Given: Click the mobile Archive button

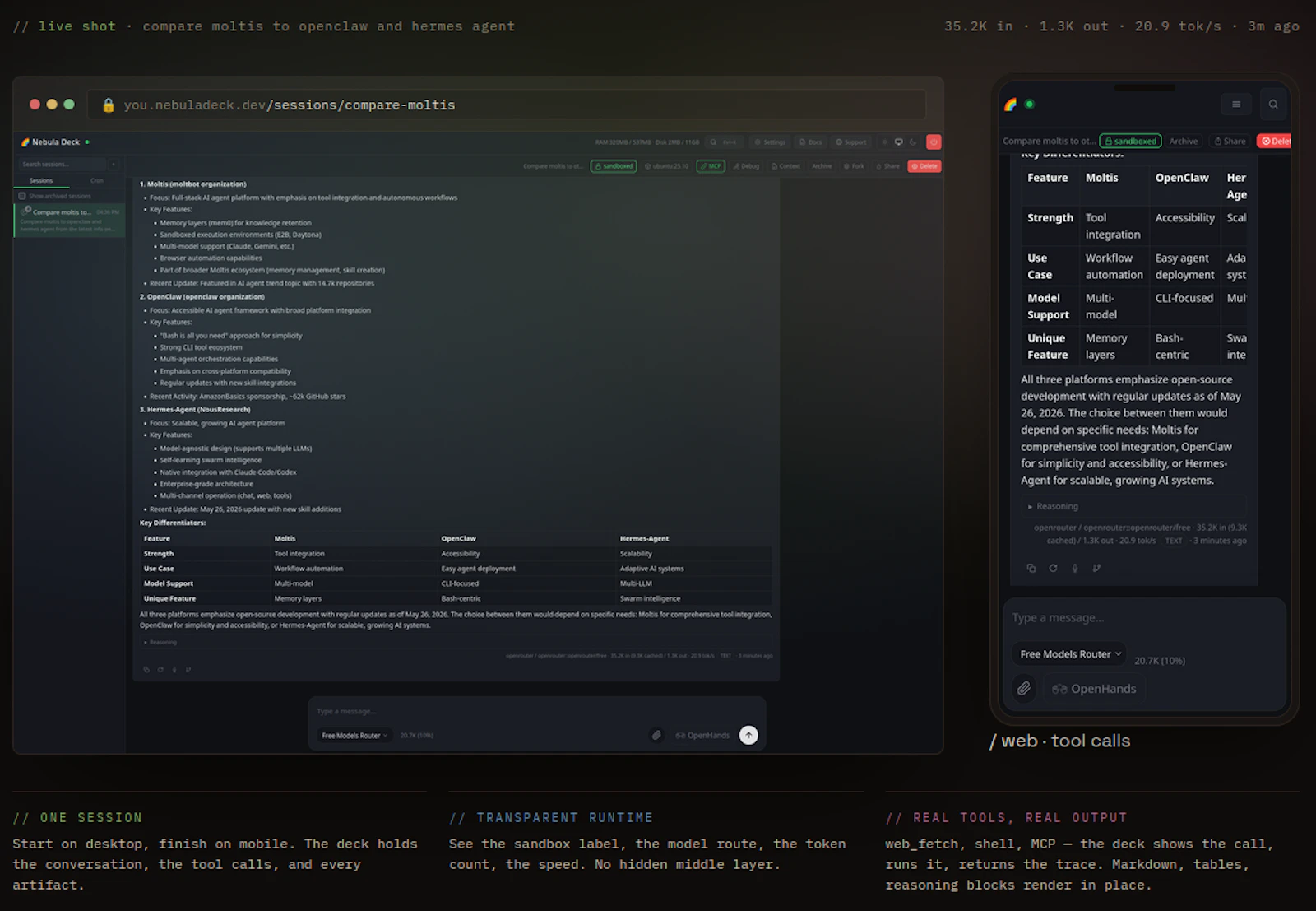Looking at the screenshot, I should [x=1184, y=142].
